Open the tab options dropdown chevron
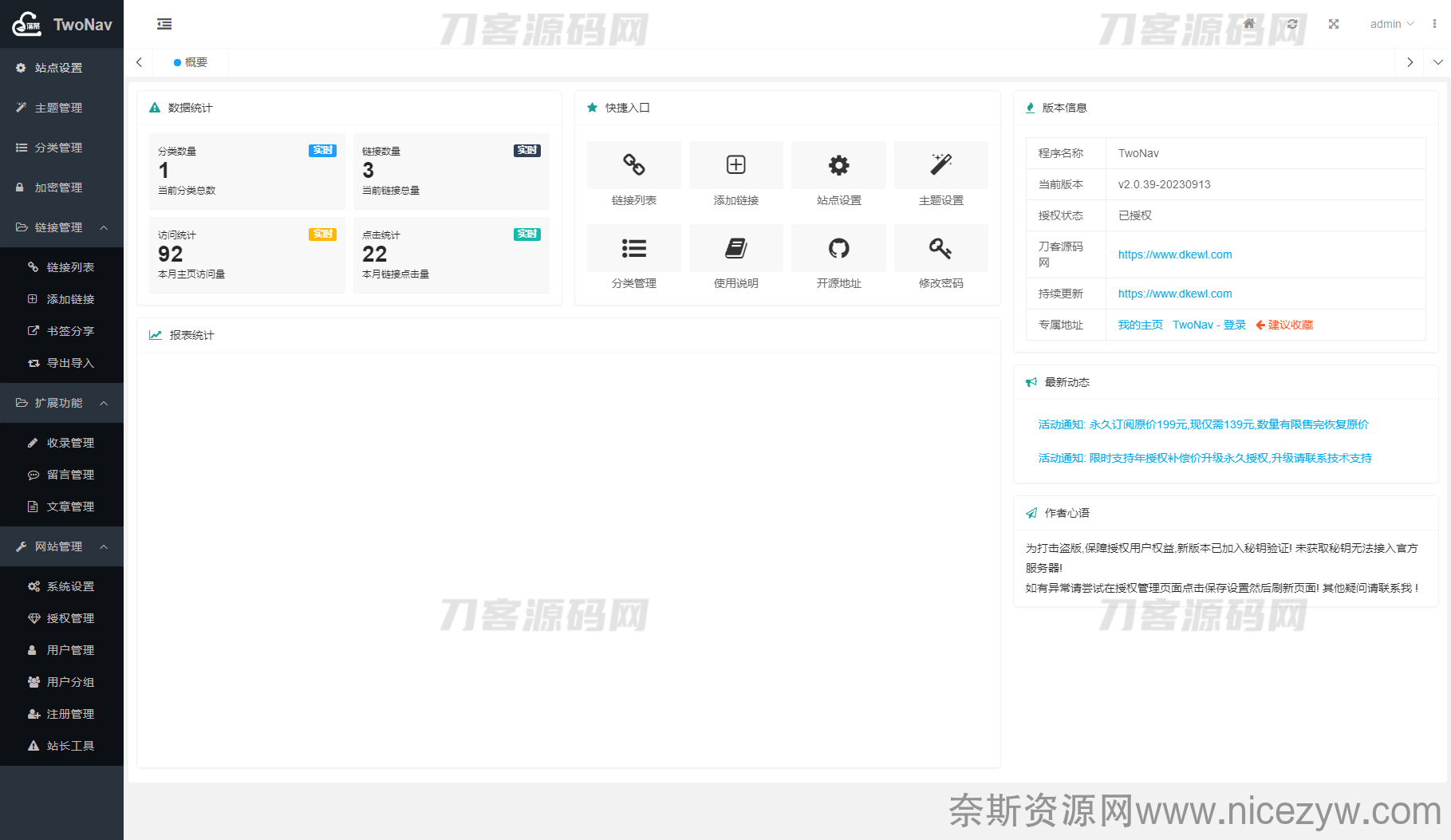The height and width of the screenshot is (840, 1451). (1437, 62)
